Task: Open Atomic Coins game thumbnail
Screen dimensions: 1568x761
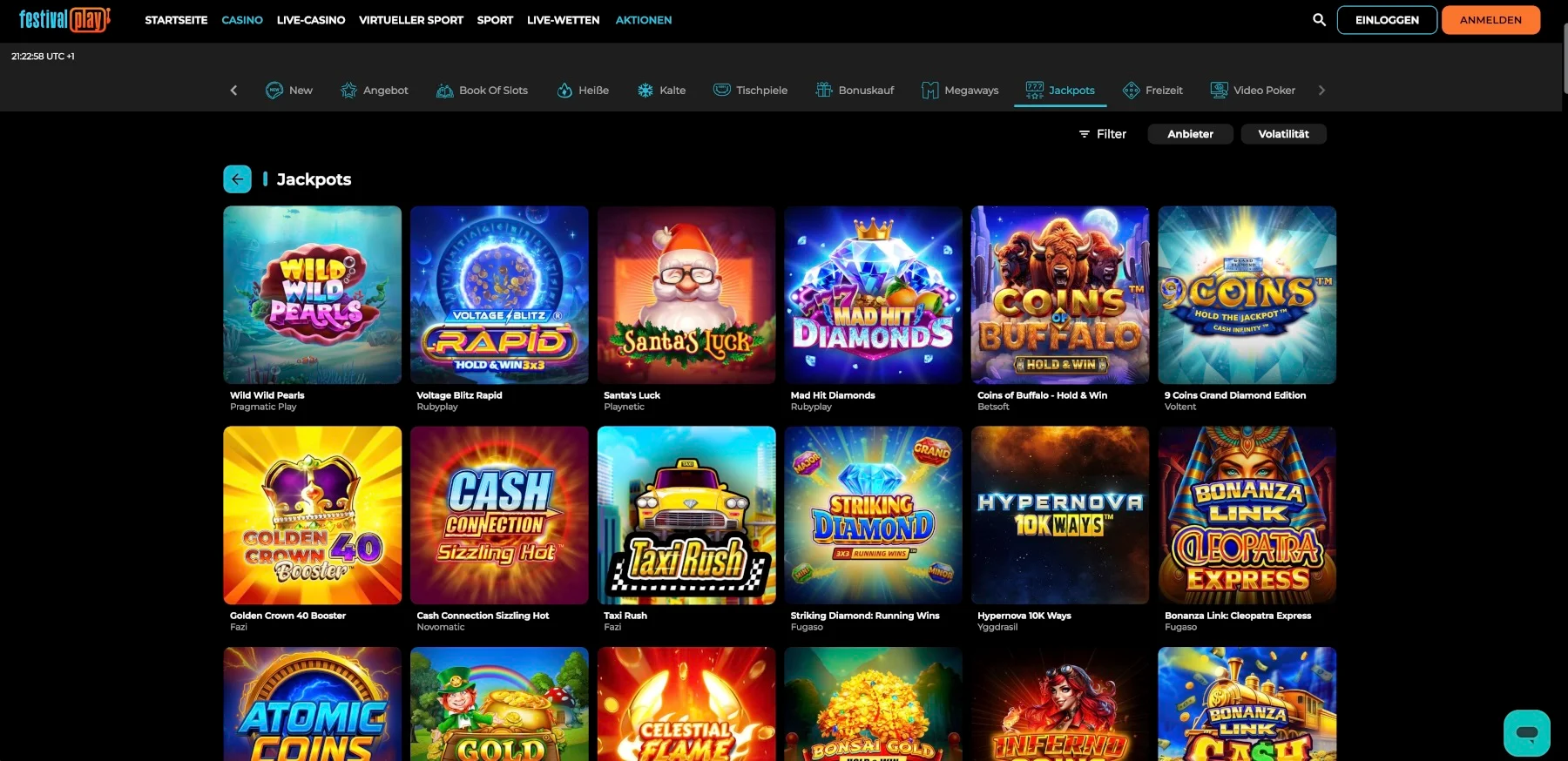Action: (x=312, y=704)
